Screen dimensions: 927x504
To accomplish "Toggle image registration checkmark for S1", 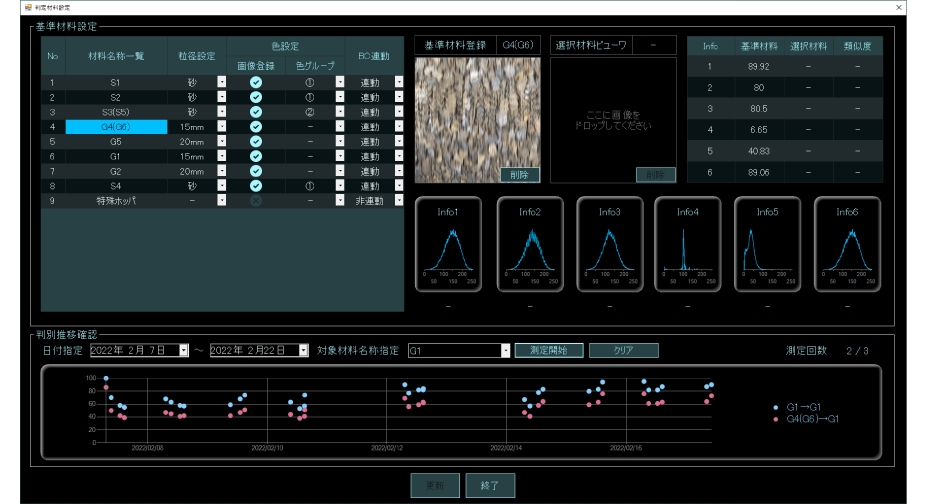I will 255,82.
